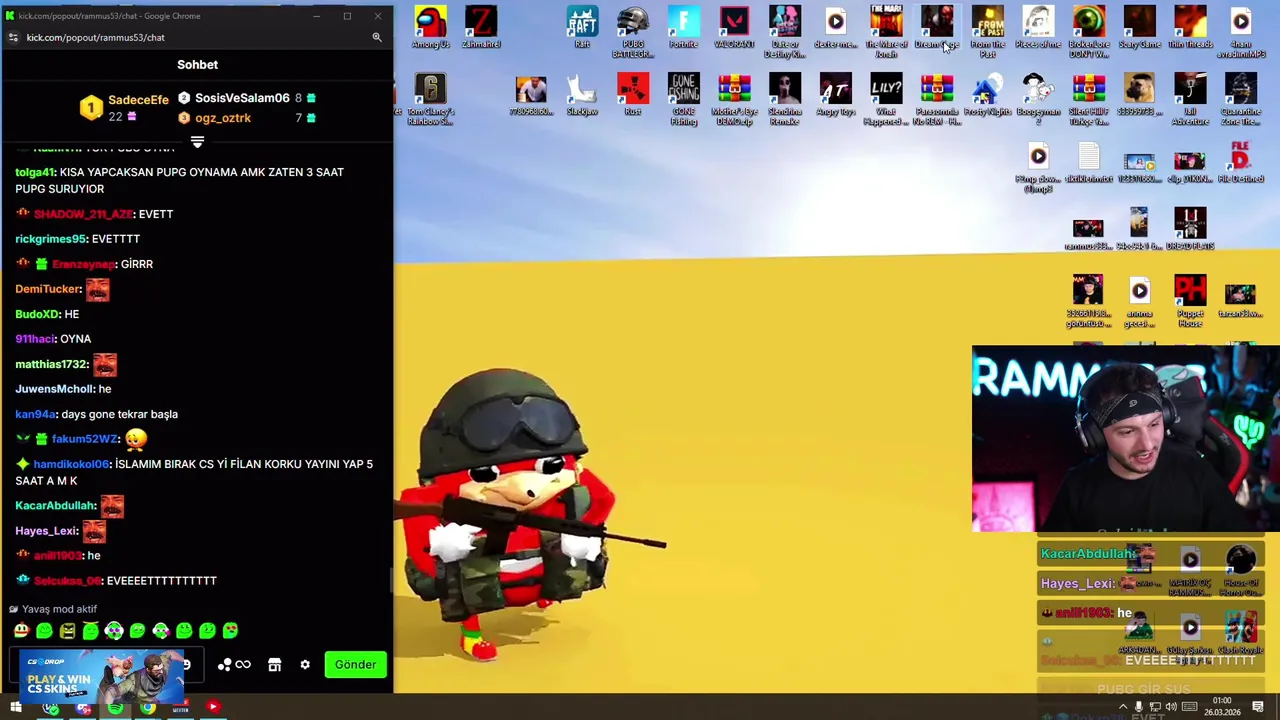Image resolution: width=1280 pixels, height=720 pixels.
Task: Select the Pieces of me desktop icon
Action: (1038, 28)
